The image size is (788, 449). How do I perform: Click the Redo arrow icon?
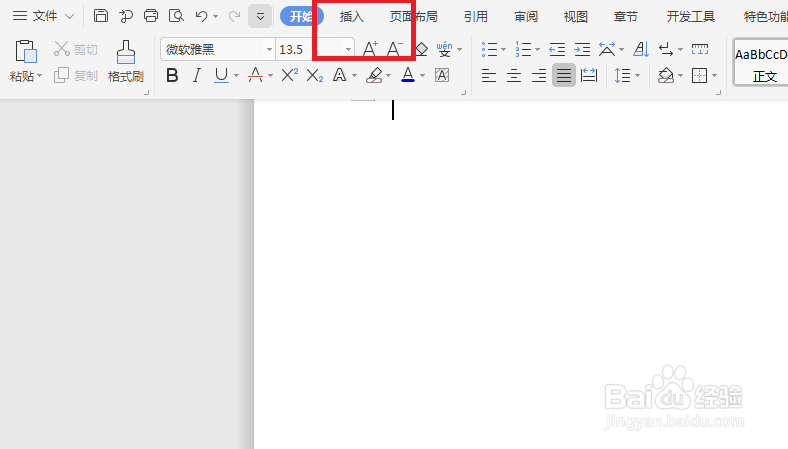(x=234, y=16)
